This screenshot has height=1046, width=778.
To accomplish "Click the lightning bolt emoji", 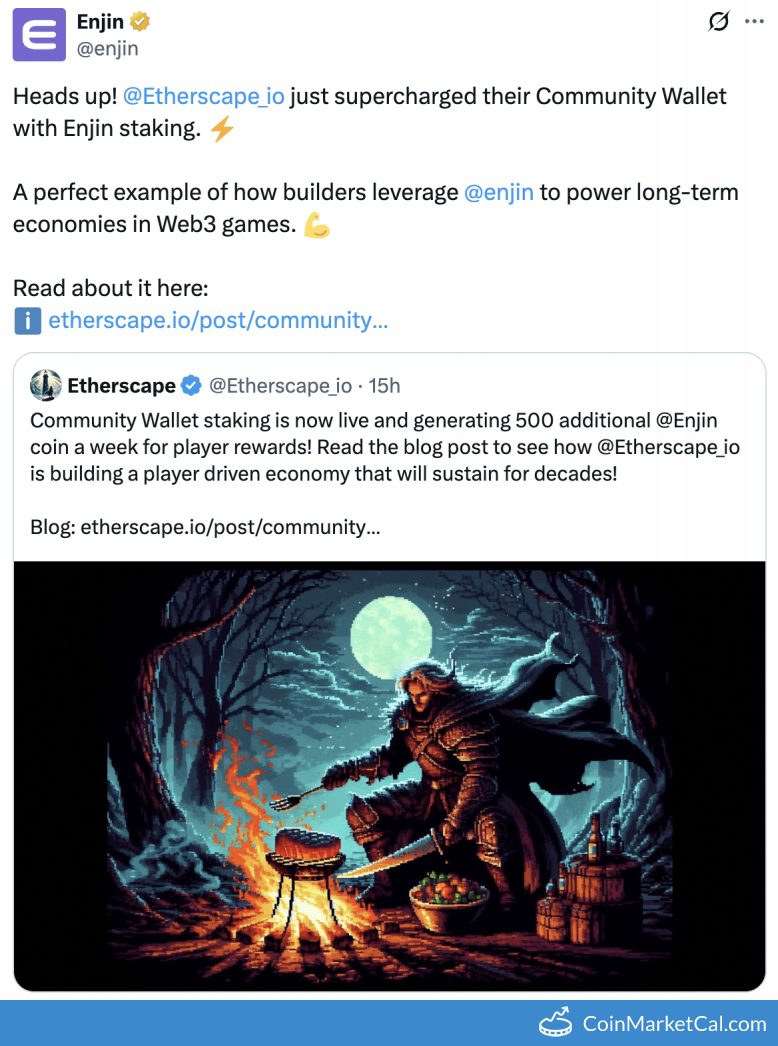I will click(x=222, y=129).
